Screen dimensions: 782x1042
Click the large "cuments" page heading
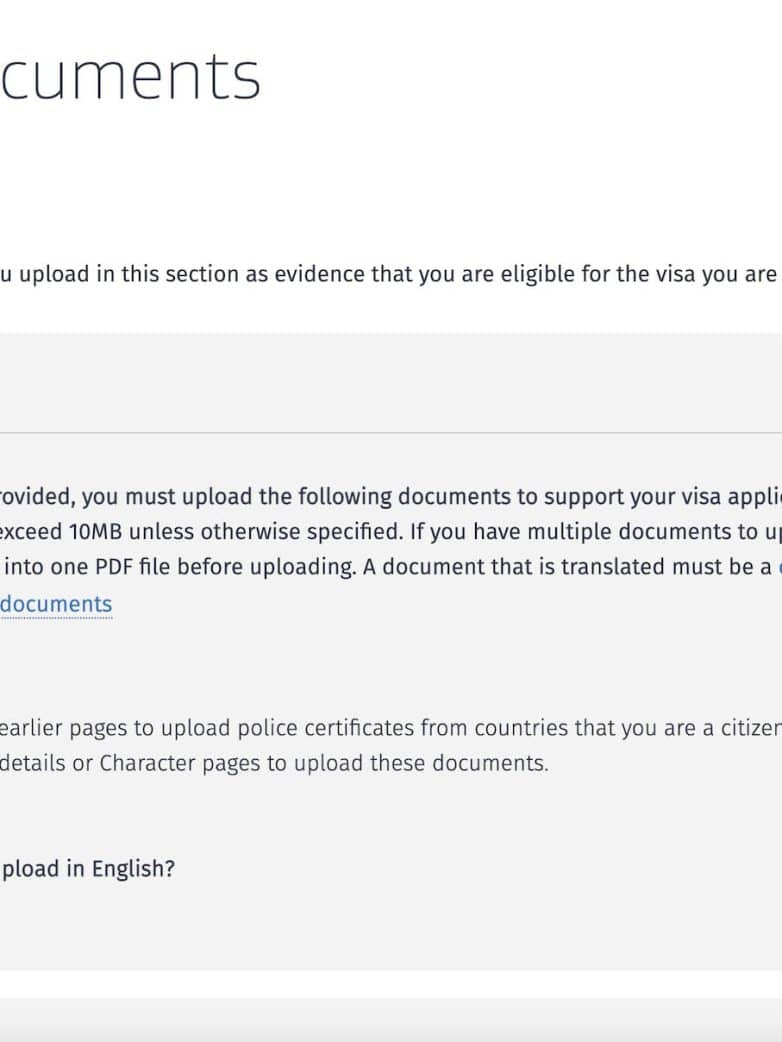tap(130, 76)
